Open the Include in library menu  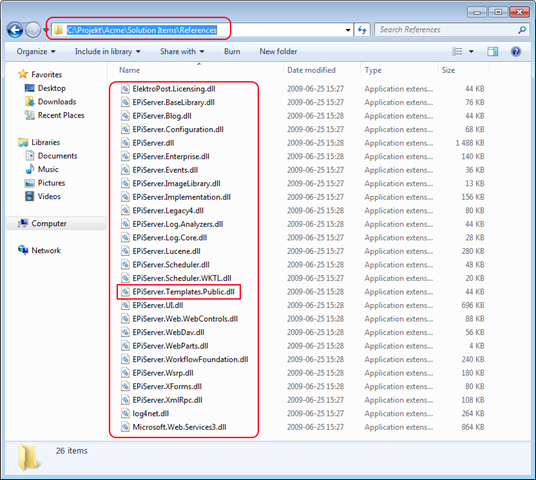click(x=108, y=52)
